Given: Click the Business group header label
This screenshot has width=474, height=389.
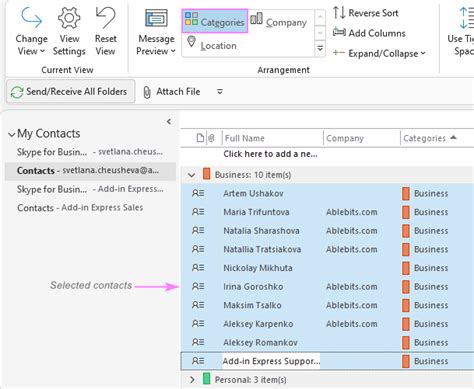Looking at the screenshot, I should pyautogui.click(x=253, y=175).
